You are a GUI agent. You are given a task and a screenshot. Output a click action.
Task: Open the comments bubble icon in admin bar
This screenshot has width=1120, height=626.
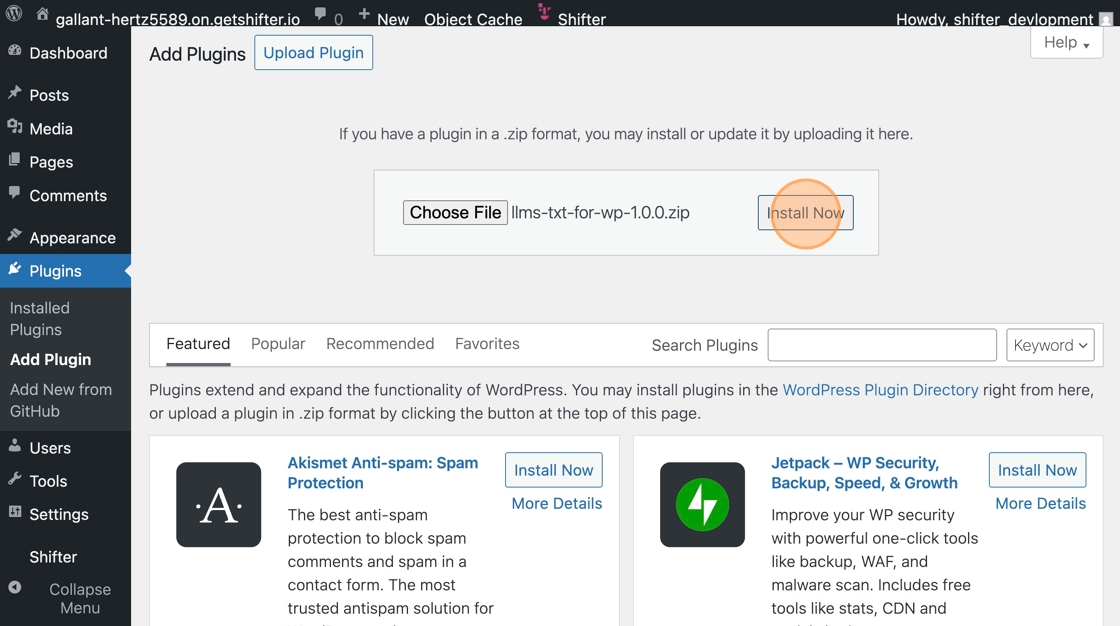click(321, 15)
